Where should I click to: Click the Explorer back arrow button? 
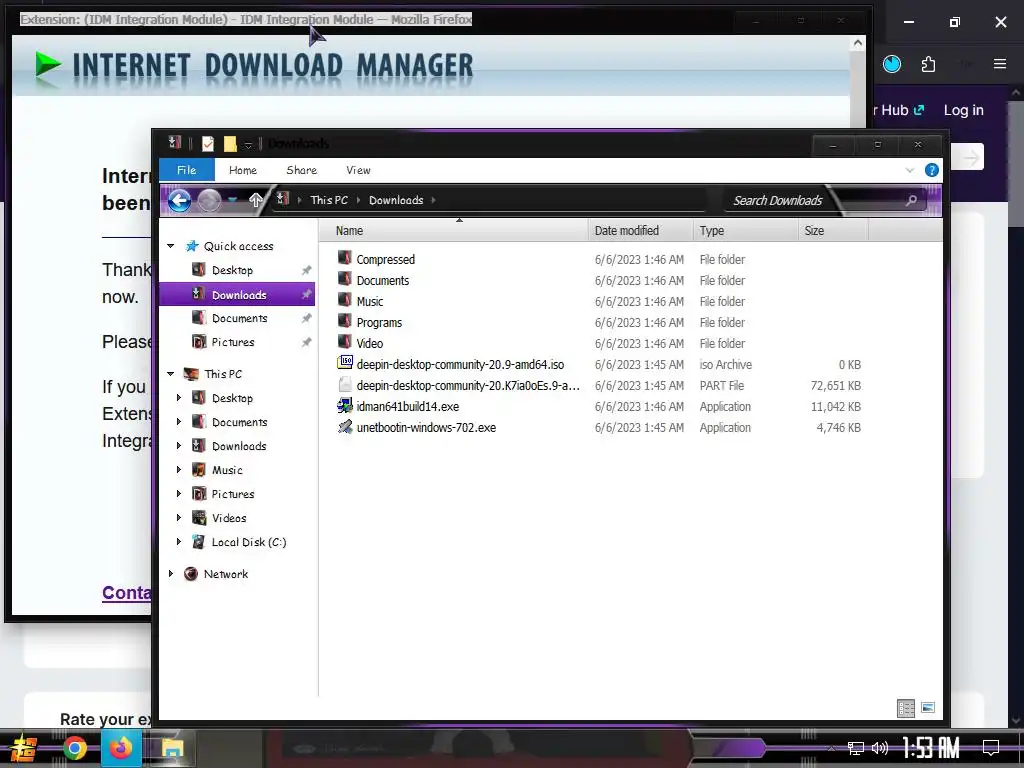180,200
